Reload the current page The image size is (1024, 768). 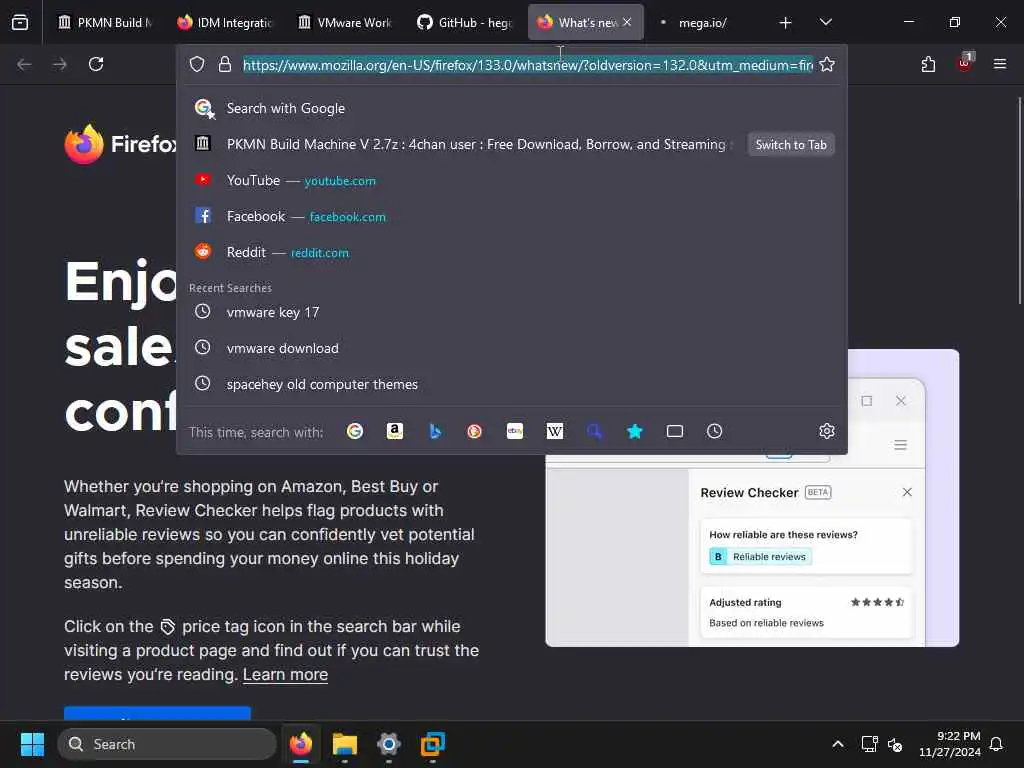pyautogui.click(x=96, y=64)
